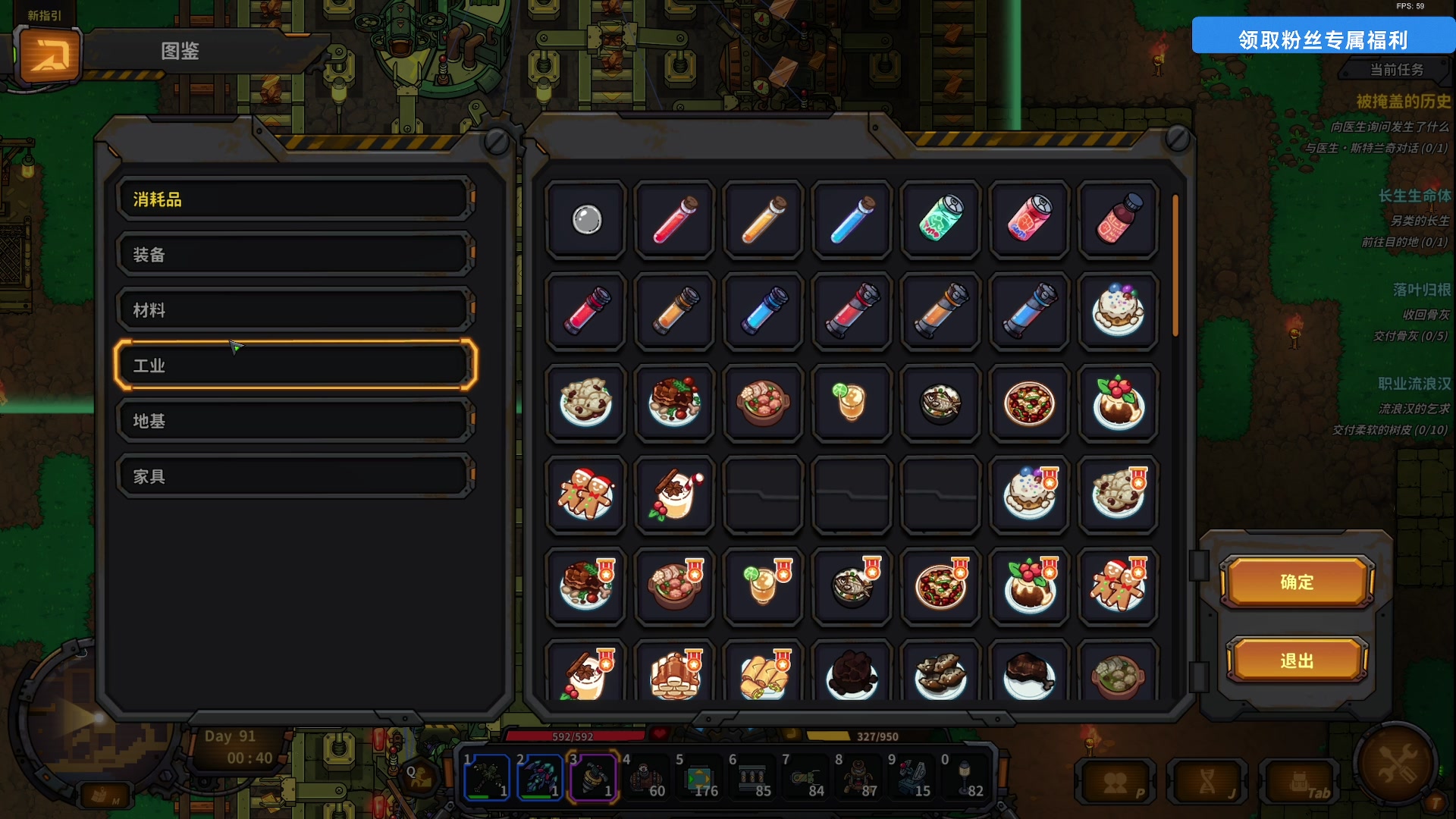
Task: Select the lime cocktail drink item
Action: [x=852, y=403]
